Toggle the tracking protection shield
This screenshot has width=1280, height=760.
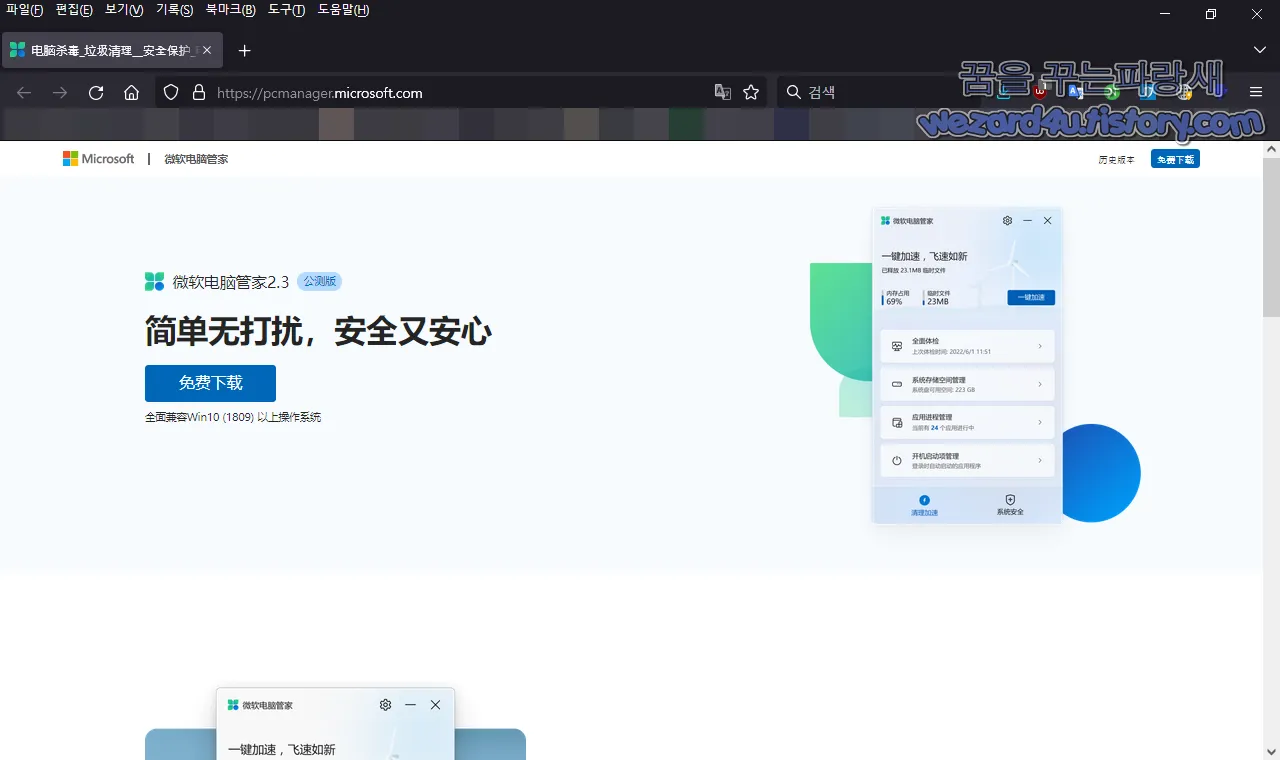coord(171,91)
